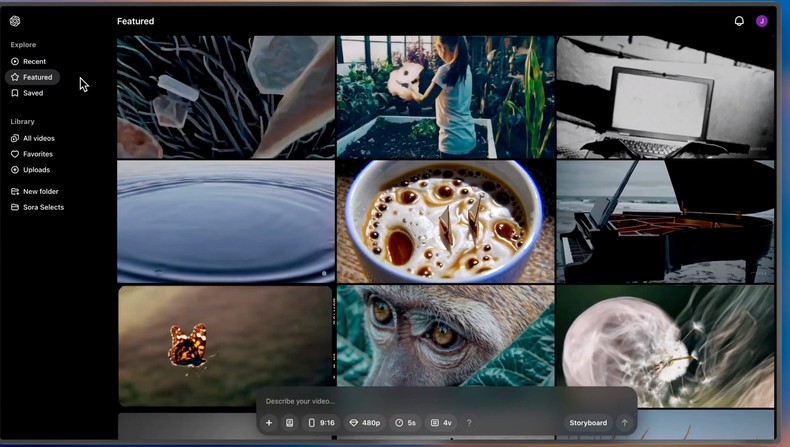Open the 5s duration dropdown
Image resolution: width=790 pixels, height=447 pixels.
(x=405, y=423)
